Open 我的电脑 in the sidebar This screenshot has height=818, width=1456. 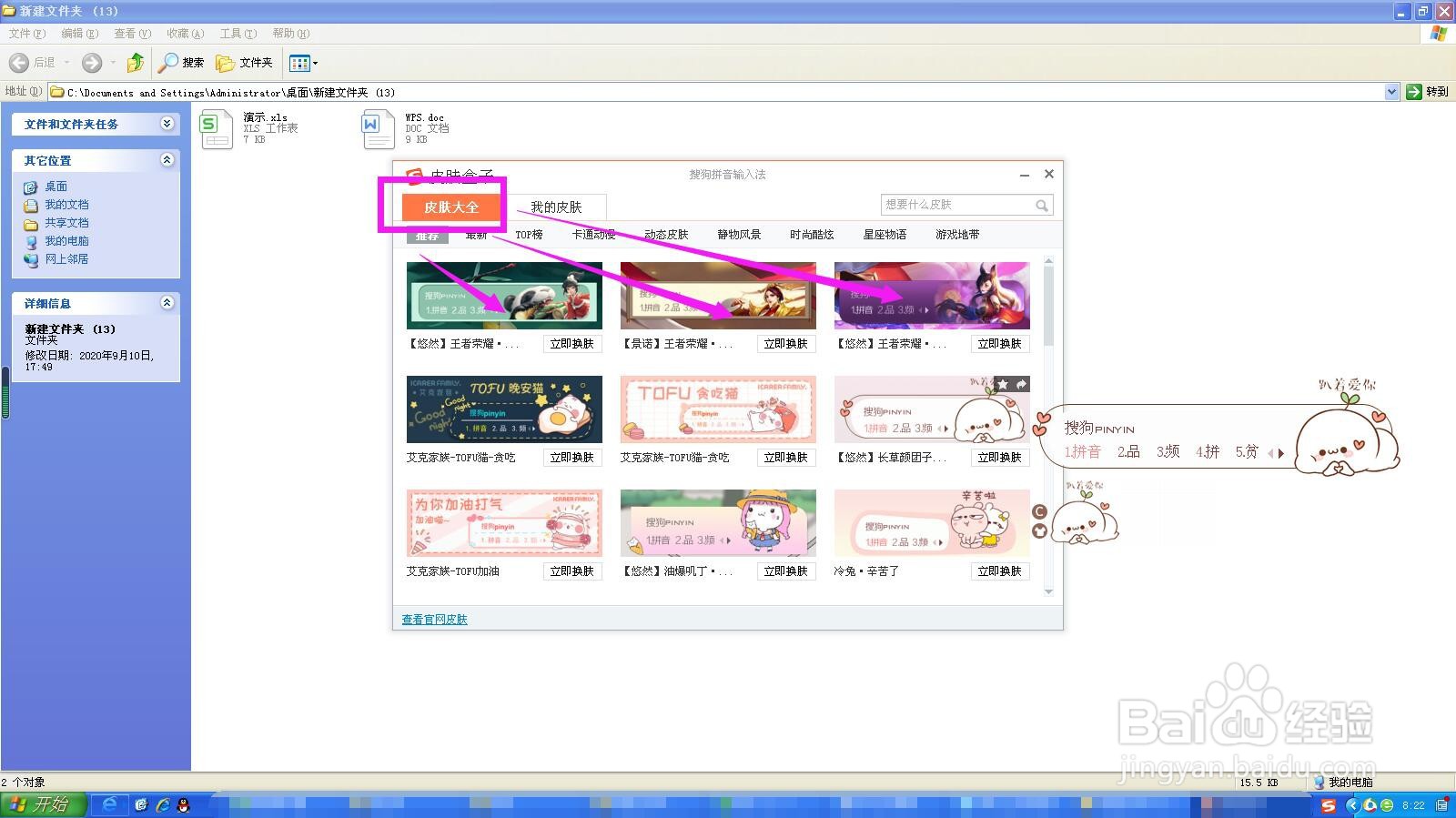[x=66, y=241]
